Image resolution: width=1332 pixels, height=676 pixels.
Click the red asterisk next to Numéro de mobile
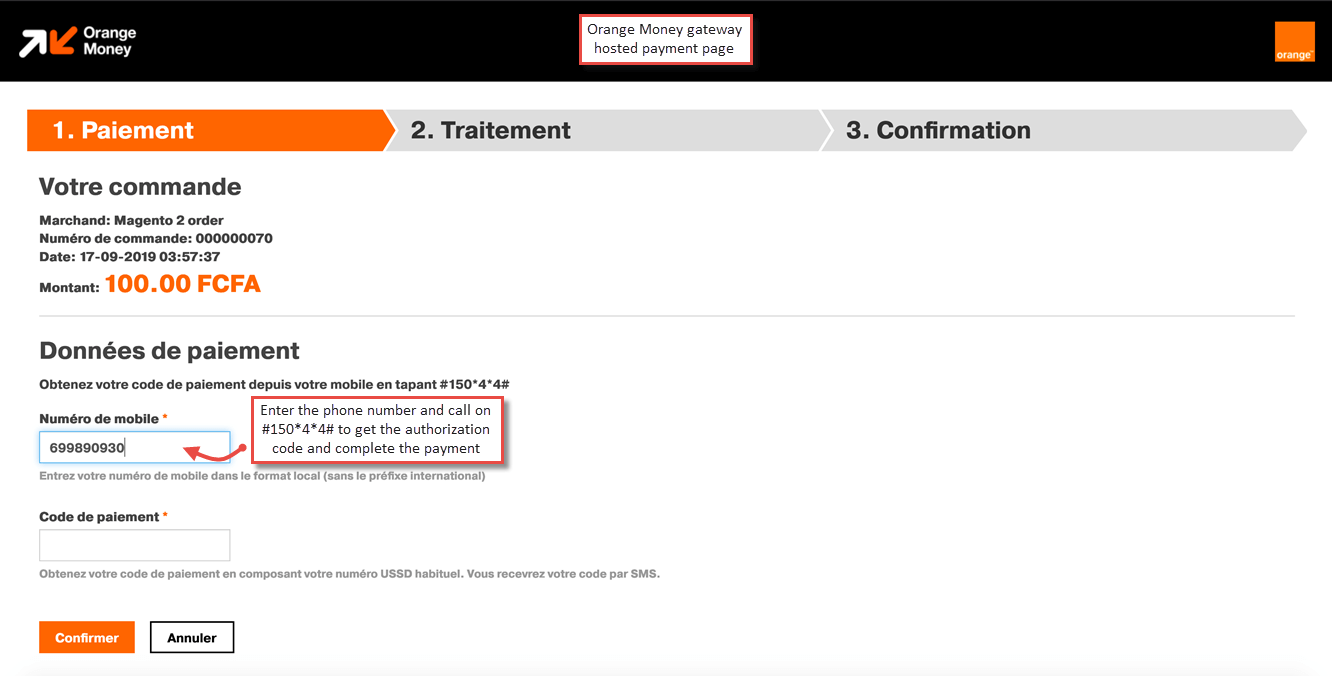point(163,415)
